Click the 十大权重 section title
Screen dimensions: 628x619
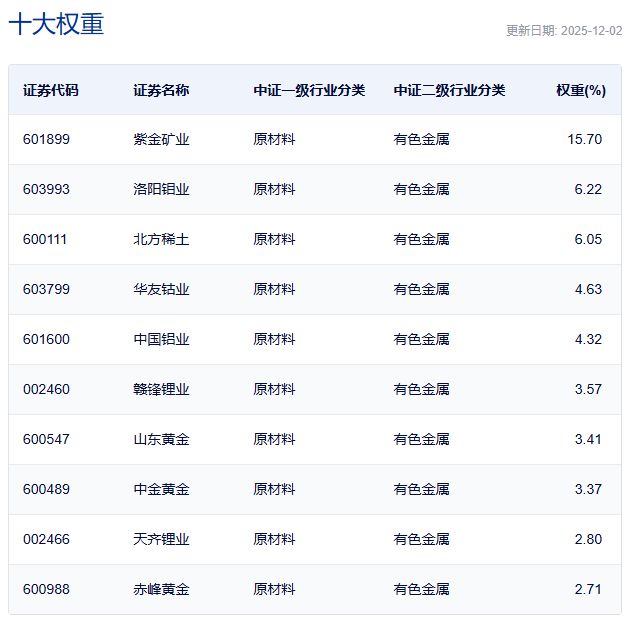pos(56,25)
